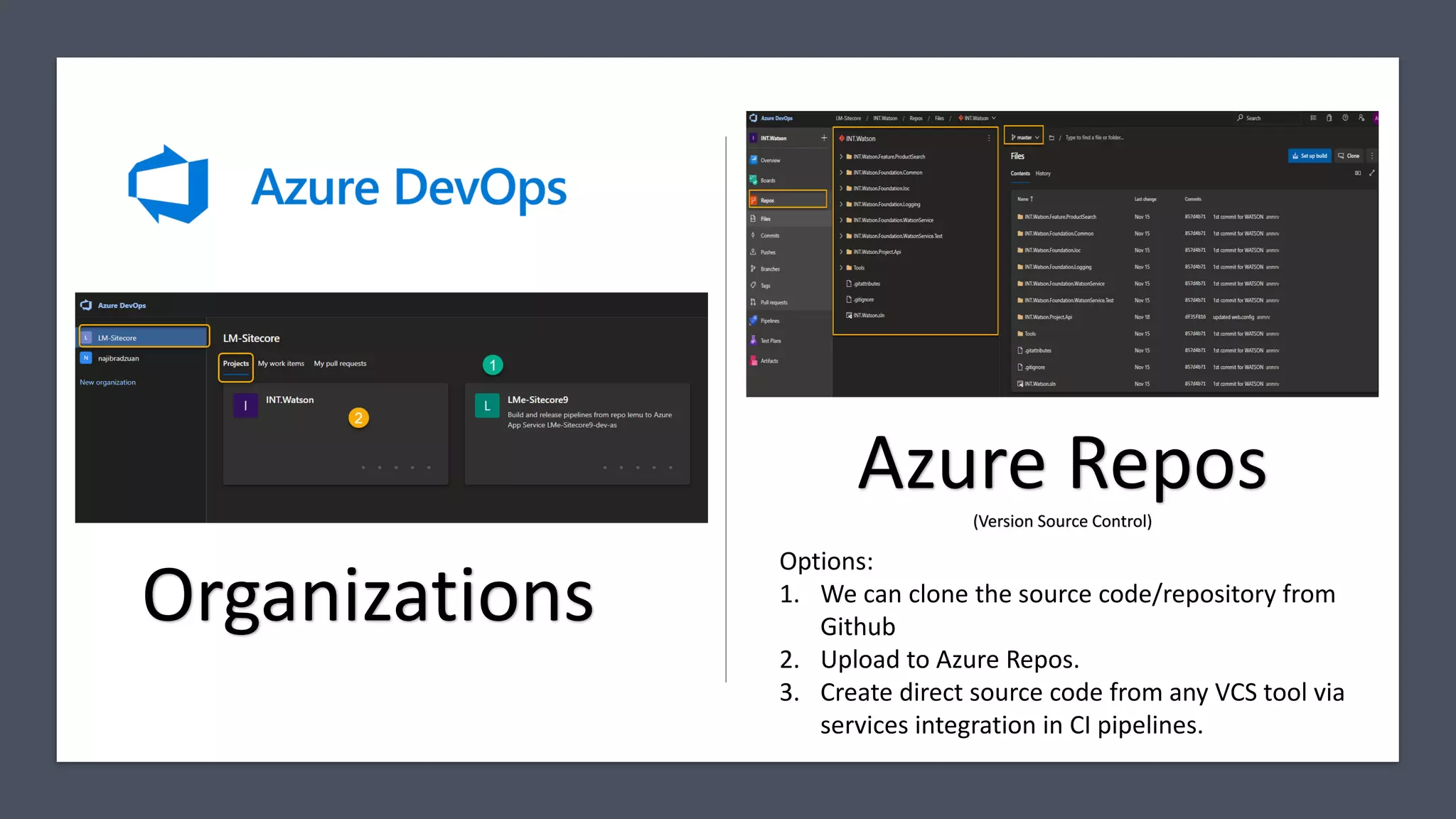
Task: Click the New organization link
Action: [x=107, y=382]
